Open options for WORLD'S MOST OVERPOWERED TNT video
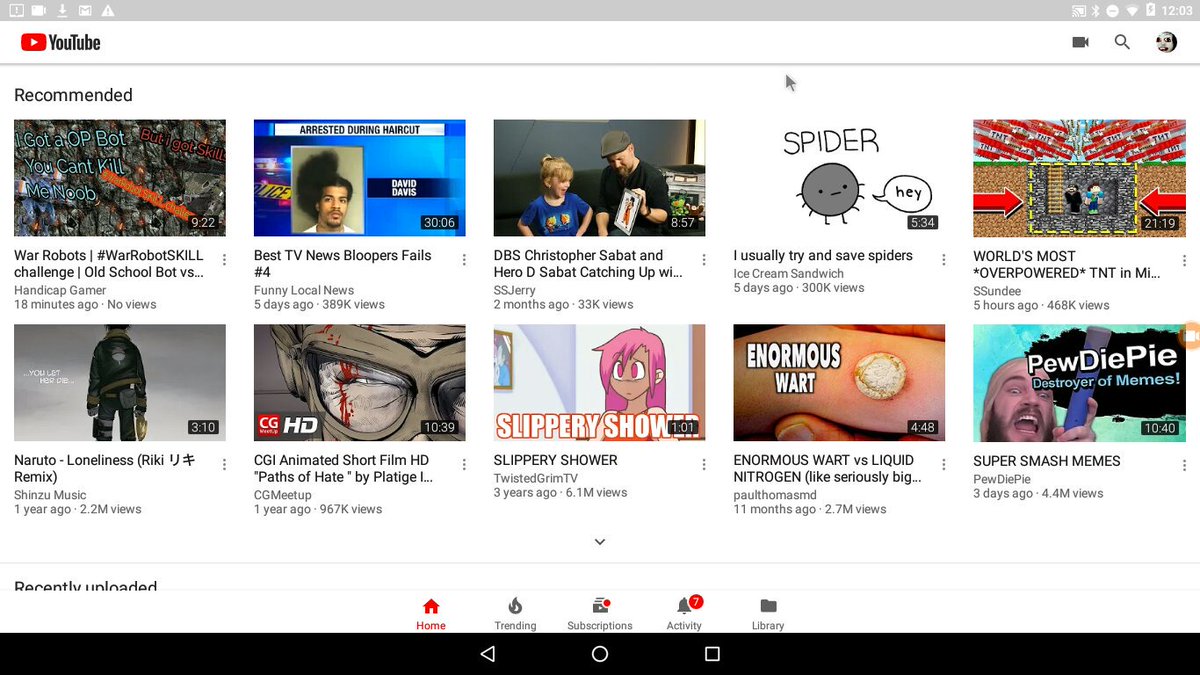 1184,260
